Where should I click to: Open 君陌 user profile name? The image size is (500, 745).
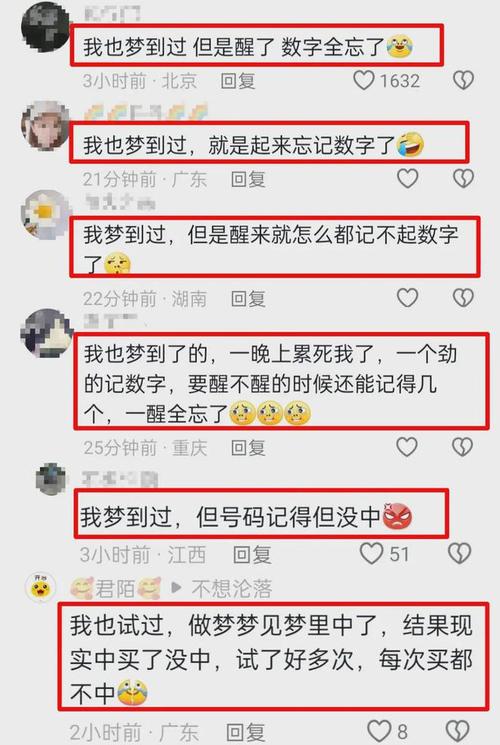click(115, 589)
